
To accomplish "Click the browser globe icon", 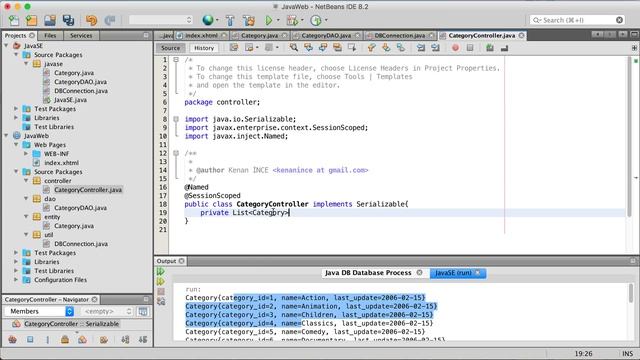I will (x=208, y=20).
